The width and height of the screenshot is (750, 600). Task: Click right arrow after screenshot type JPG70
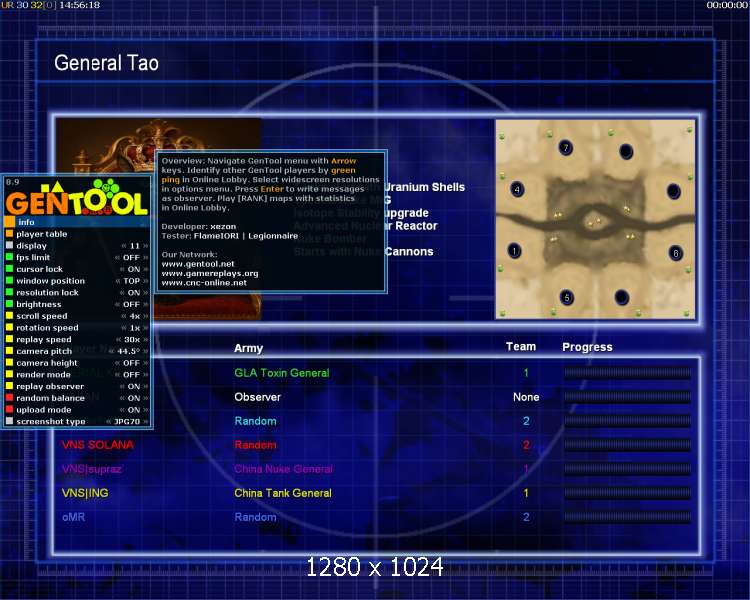coord(145,422)
